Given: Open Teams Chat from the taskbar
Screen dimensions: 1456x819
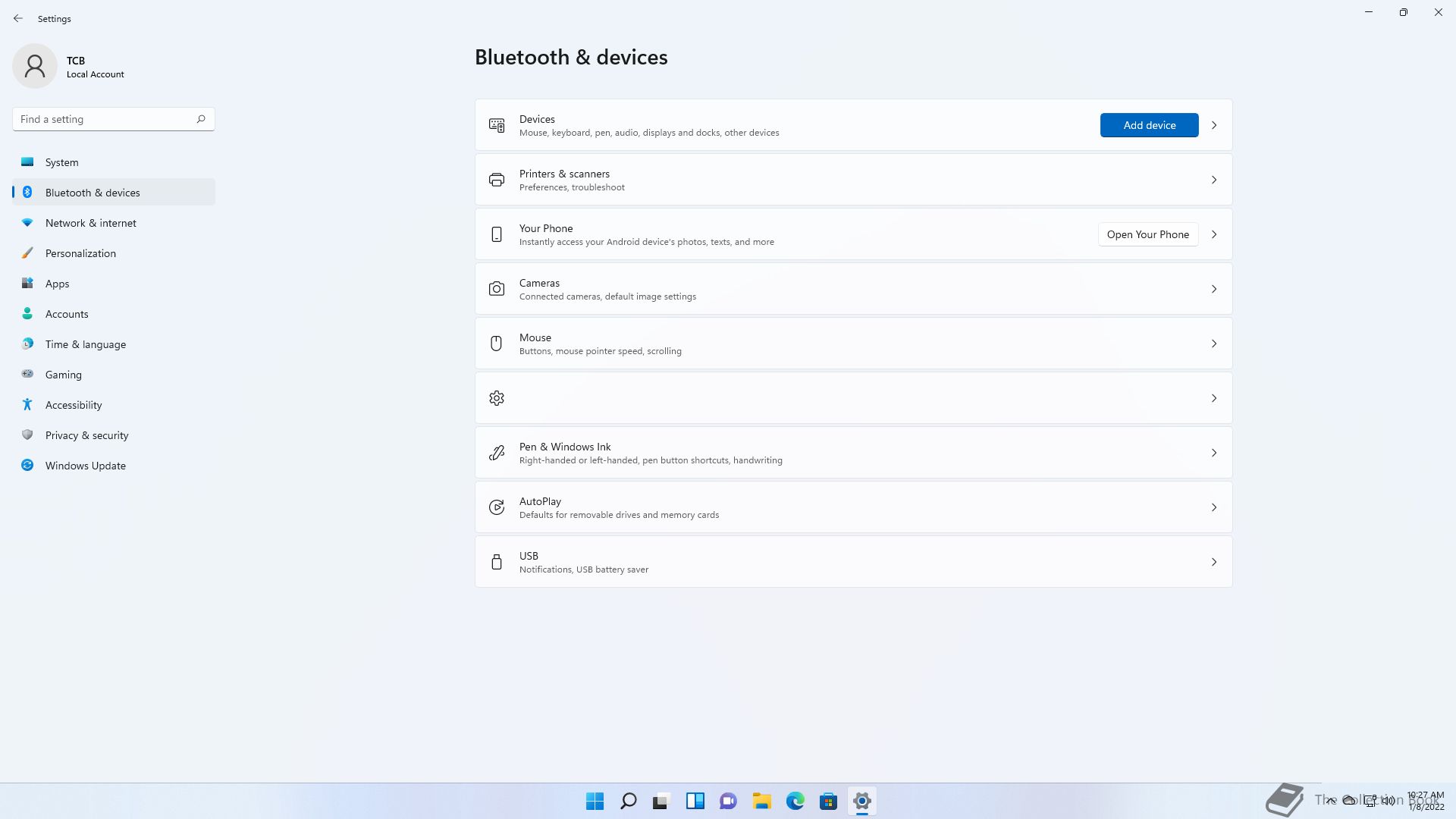Looking at the screenshot, I should coord(729,801).
